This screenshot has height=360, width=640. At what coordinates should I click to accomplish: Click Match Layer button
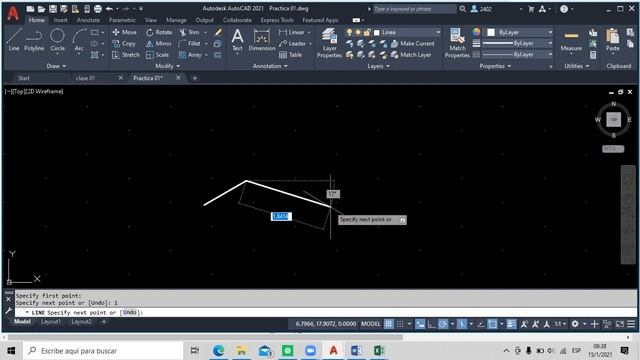click(411, 55)
